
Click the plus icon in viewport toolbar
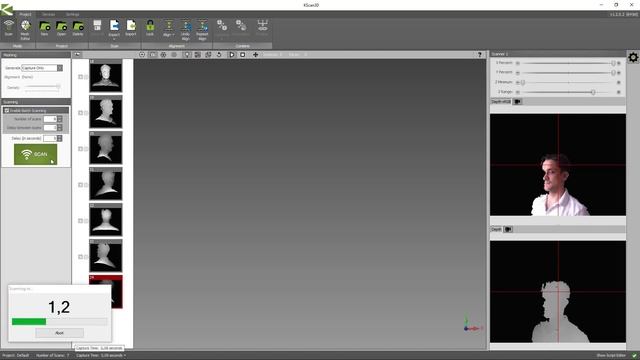click(256, 54)
